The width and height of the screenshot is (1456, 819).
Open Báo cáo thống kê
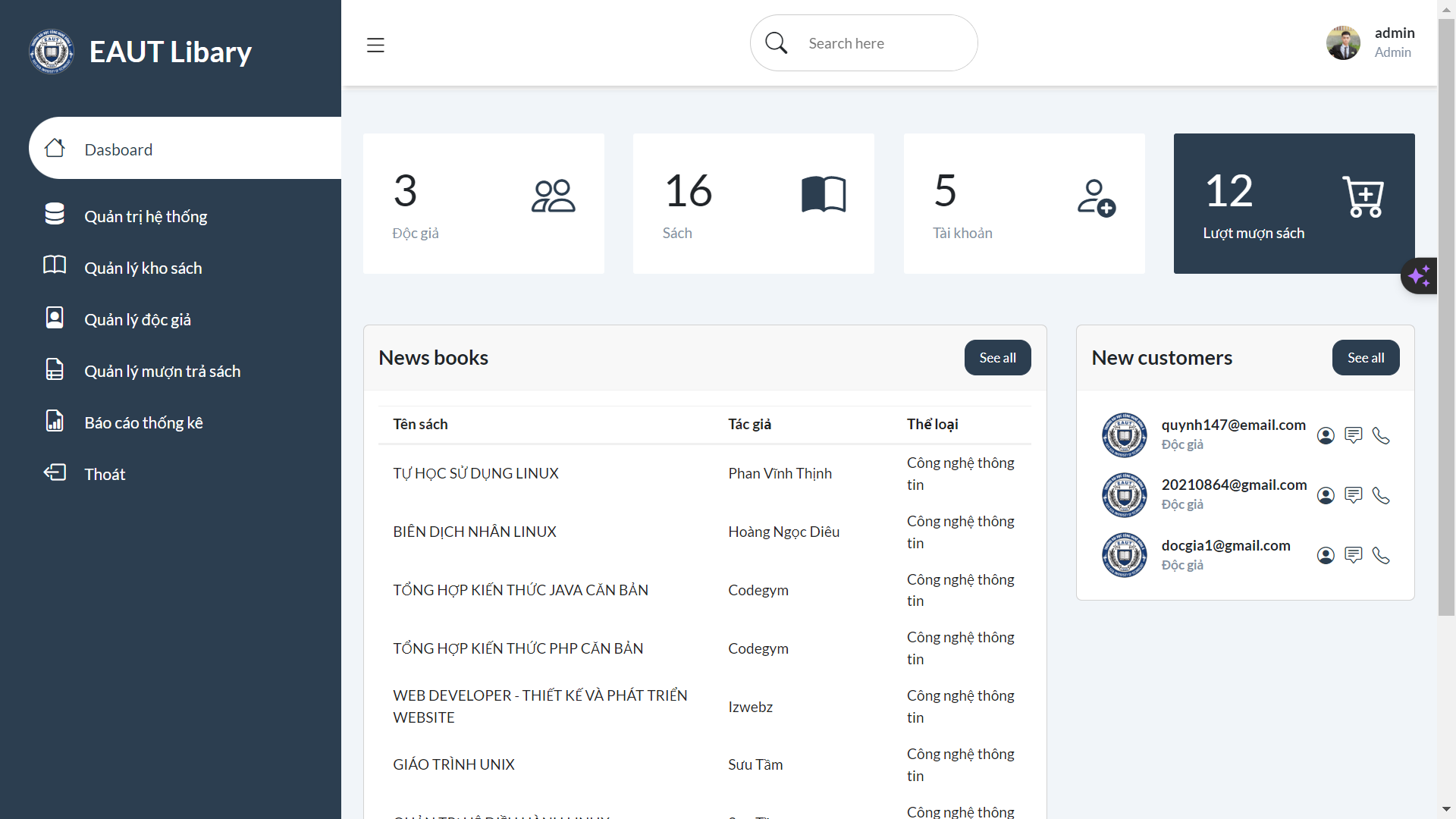143,422
